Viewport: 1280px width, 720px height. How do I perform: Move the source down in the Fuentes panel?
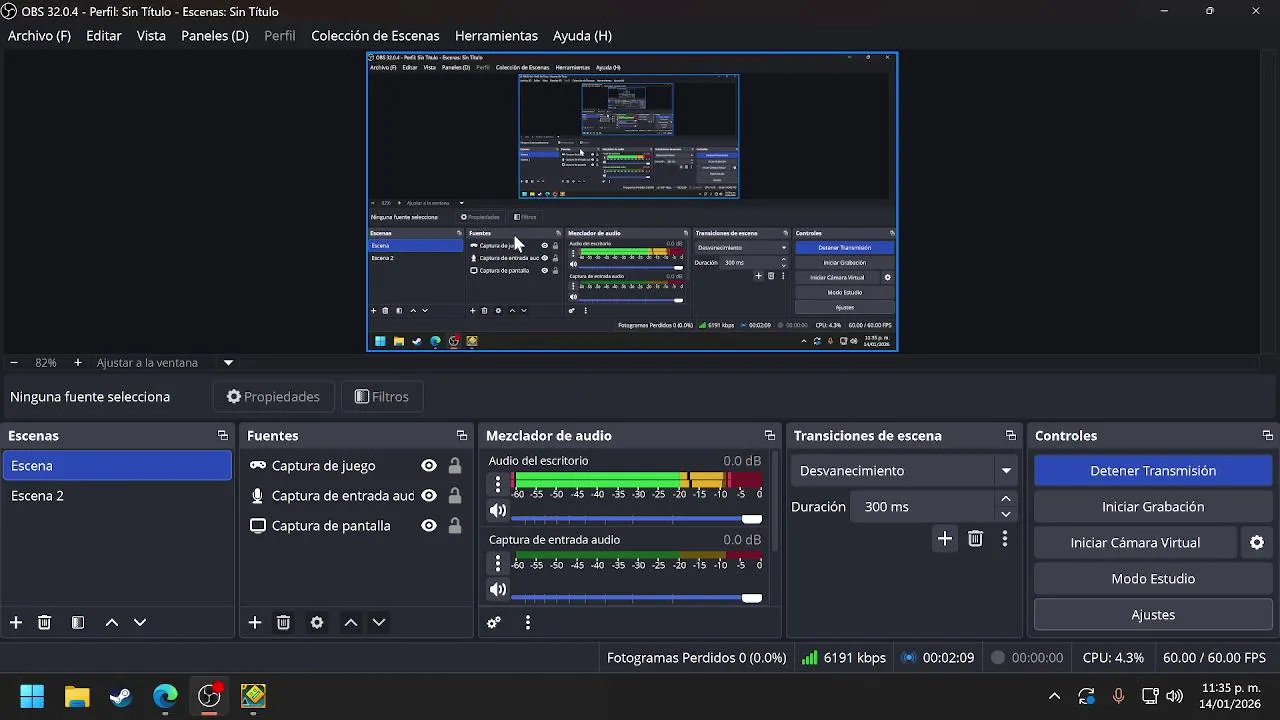(379, 622)
